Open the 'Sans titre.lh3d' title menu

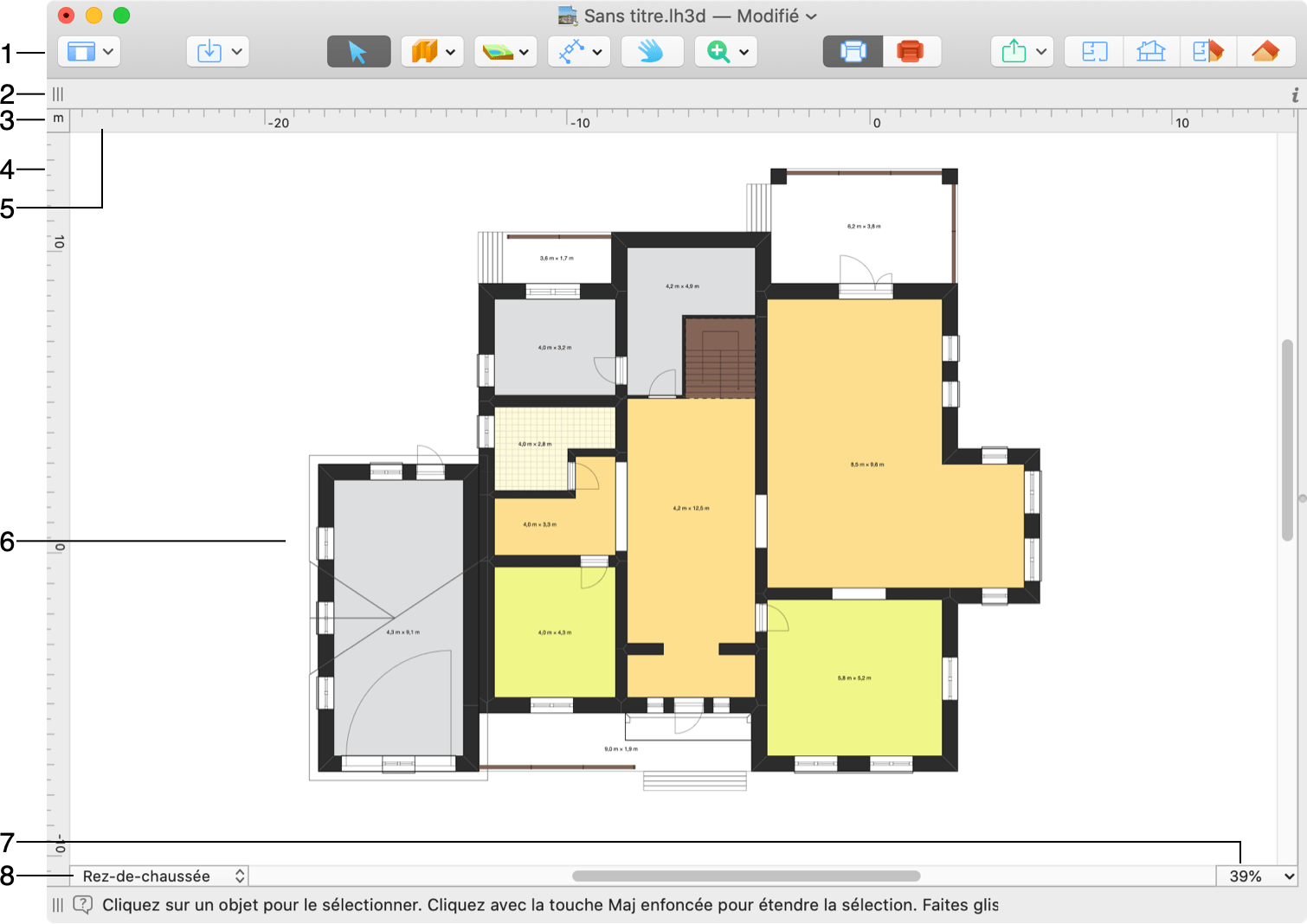tap(699, 16)
